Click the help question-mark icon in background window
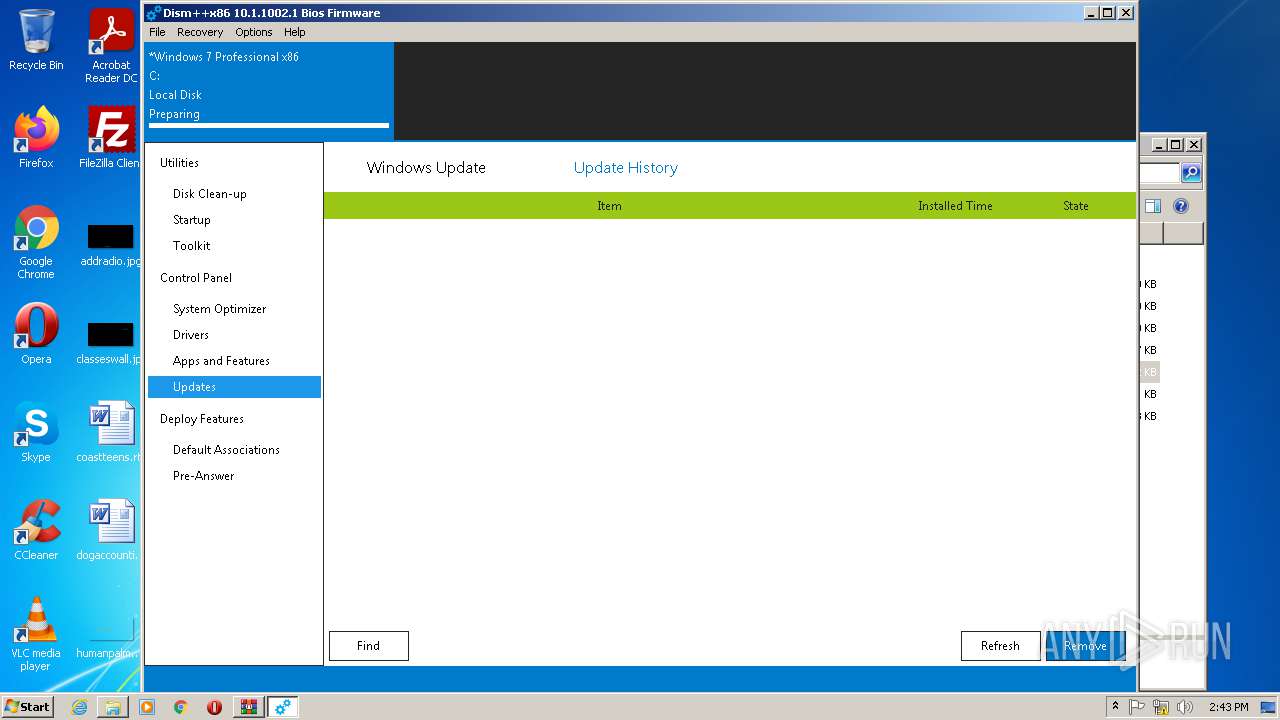This screenshot has height=720, width=1280. [x=1181, y=206]
